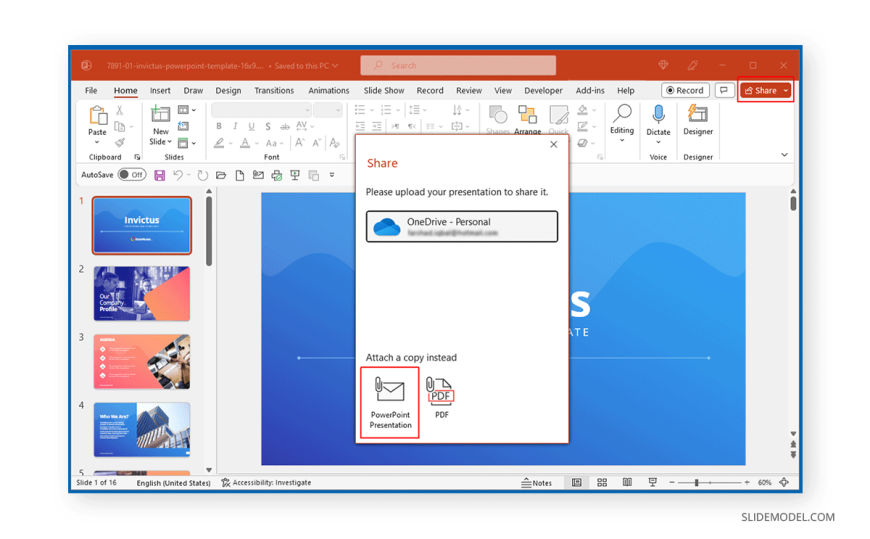Expand the Editing group dropdown

click(622, 140)
